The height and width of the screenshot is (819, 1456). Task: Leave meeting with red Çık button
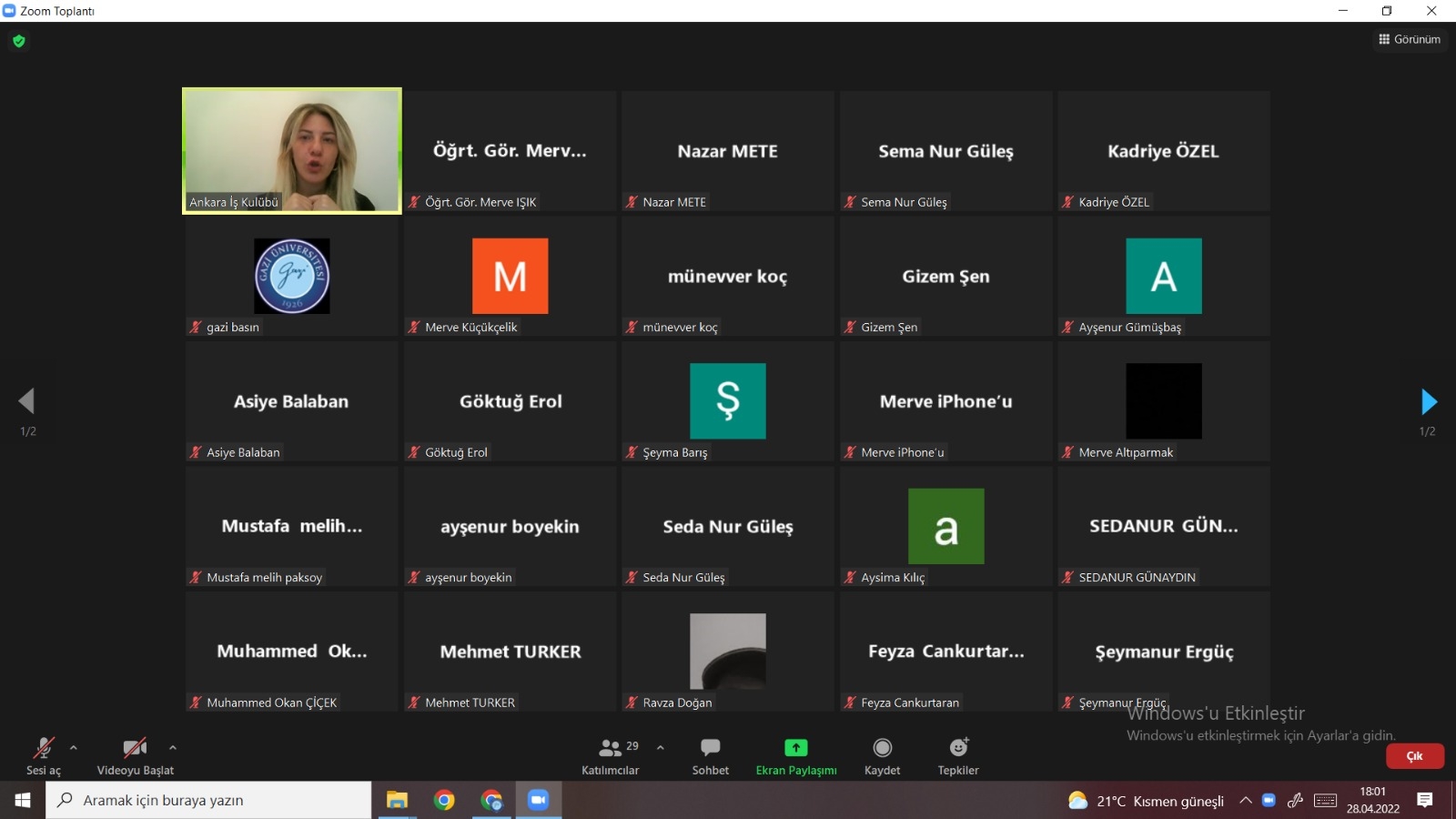point(1415,756)
